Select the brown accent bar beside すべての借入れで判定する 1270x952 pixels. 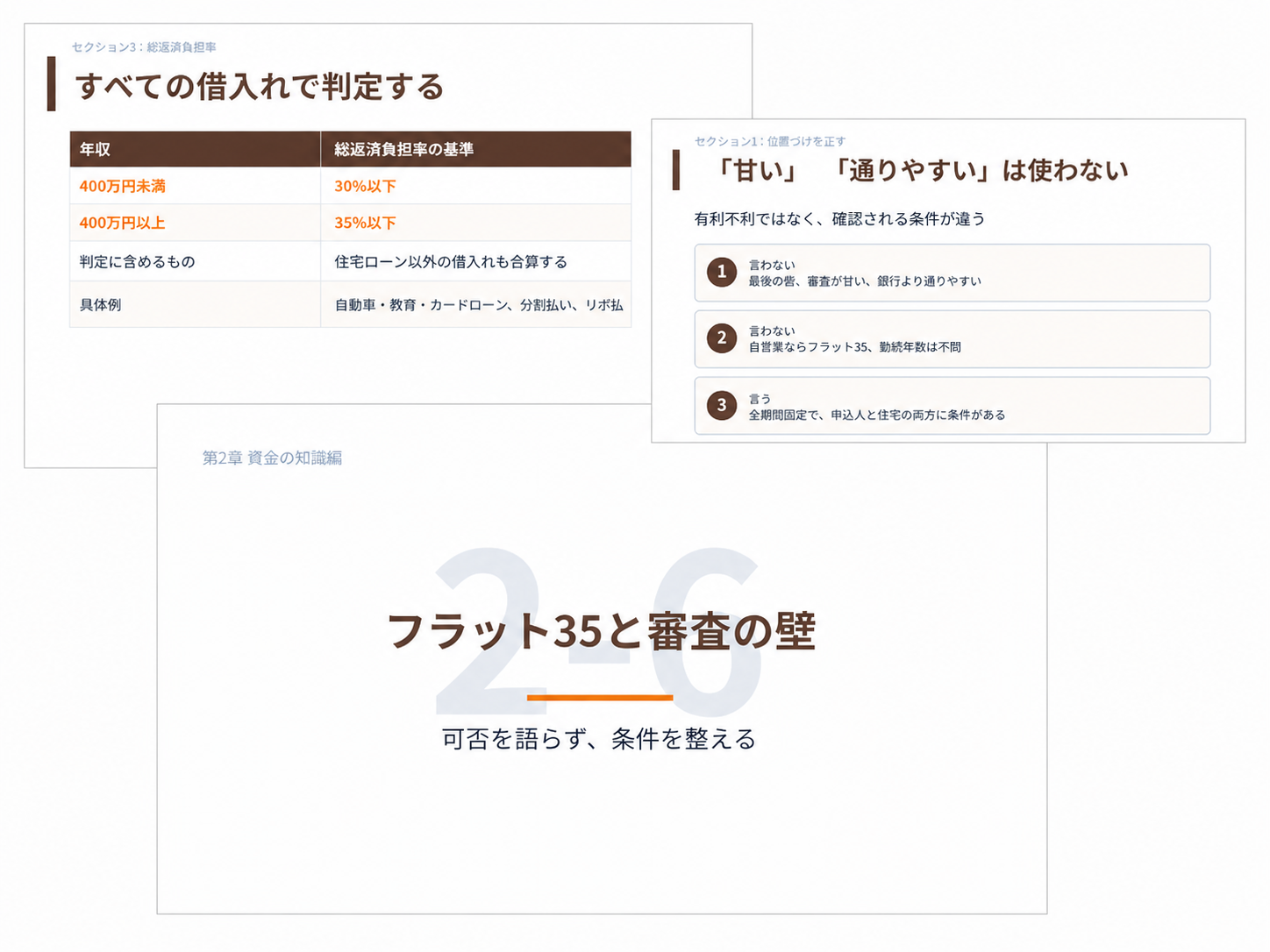(52, 84)
